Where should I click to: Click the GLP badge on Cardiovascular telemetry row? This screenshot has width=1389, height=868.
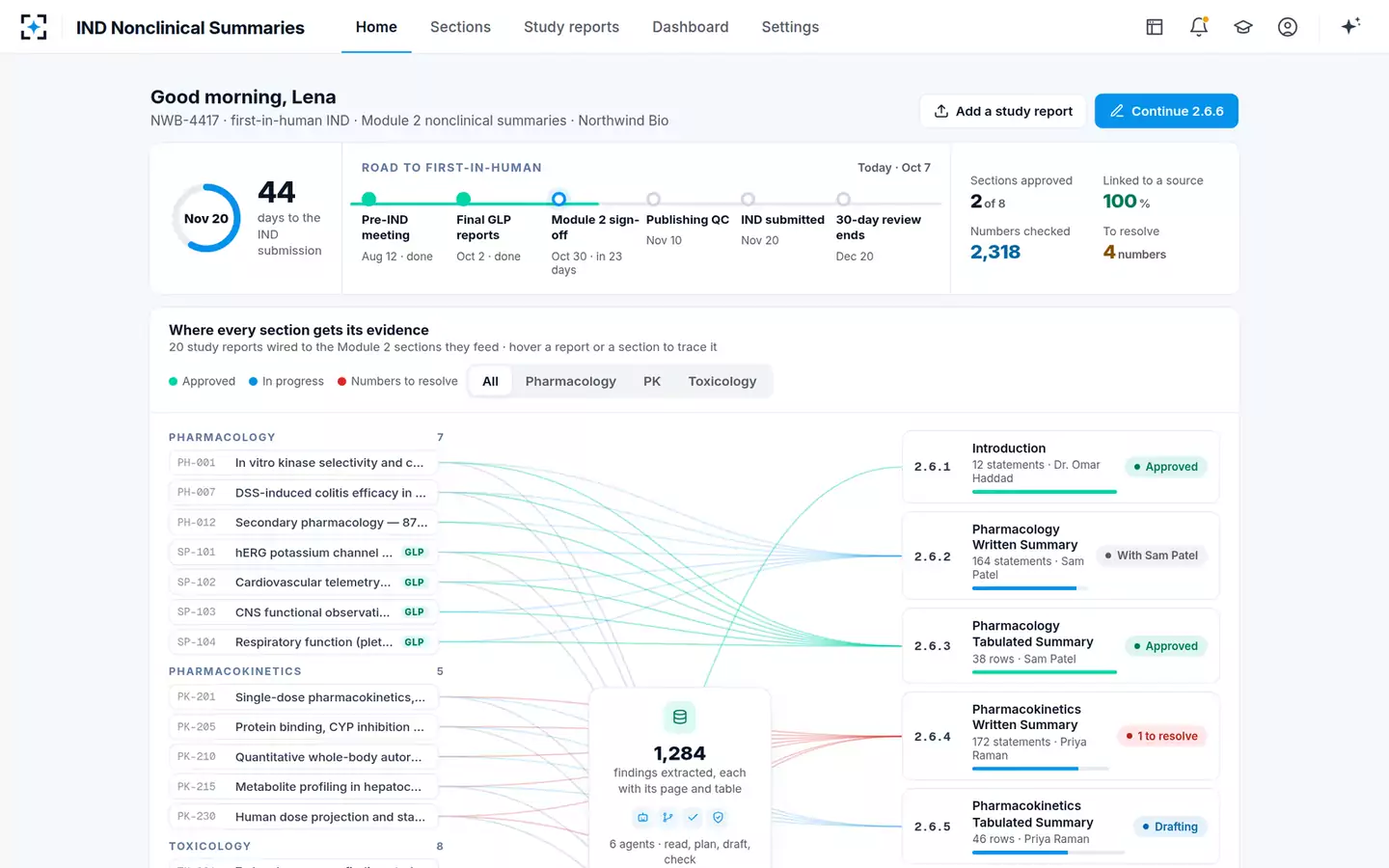click(x=415, y=583)
